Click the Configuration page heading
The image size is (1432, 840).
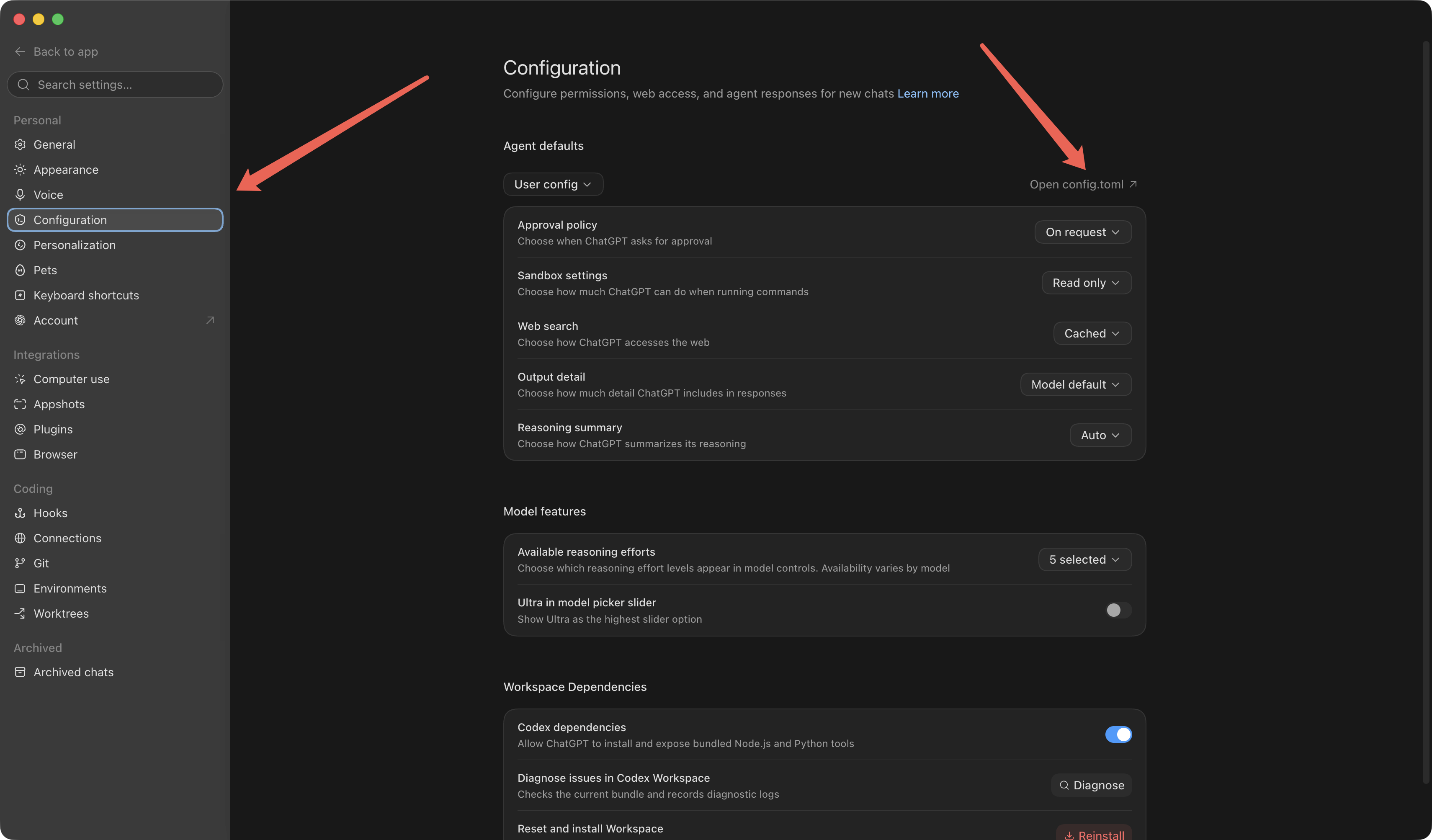click(x=561, y=68)
